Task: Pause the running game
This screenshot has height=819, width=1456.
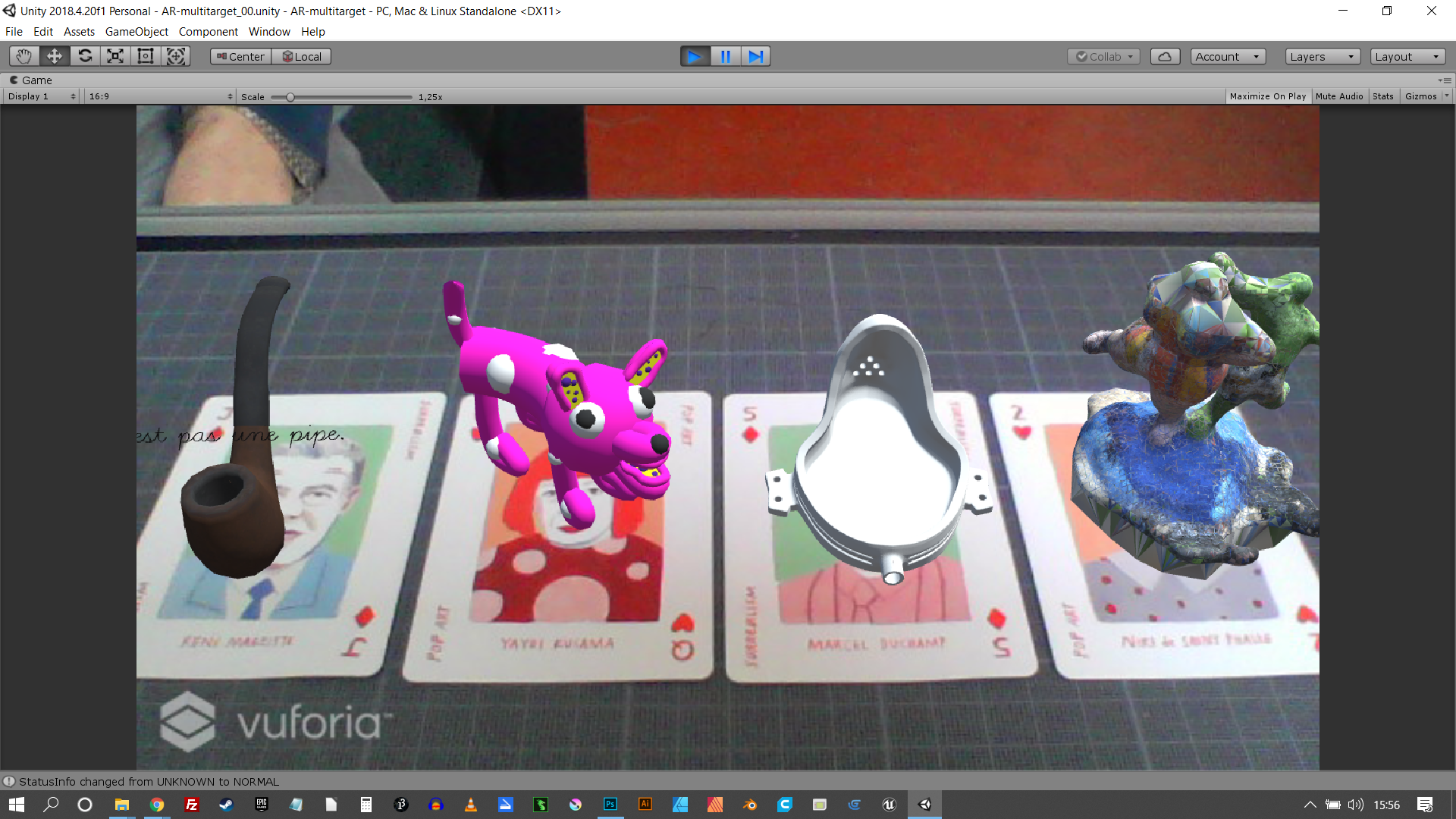Action: point(725,56)
